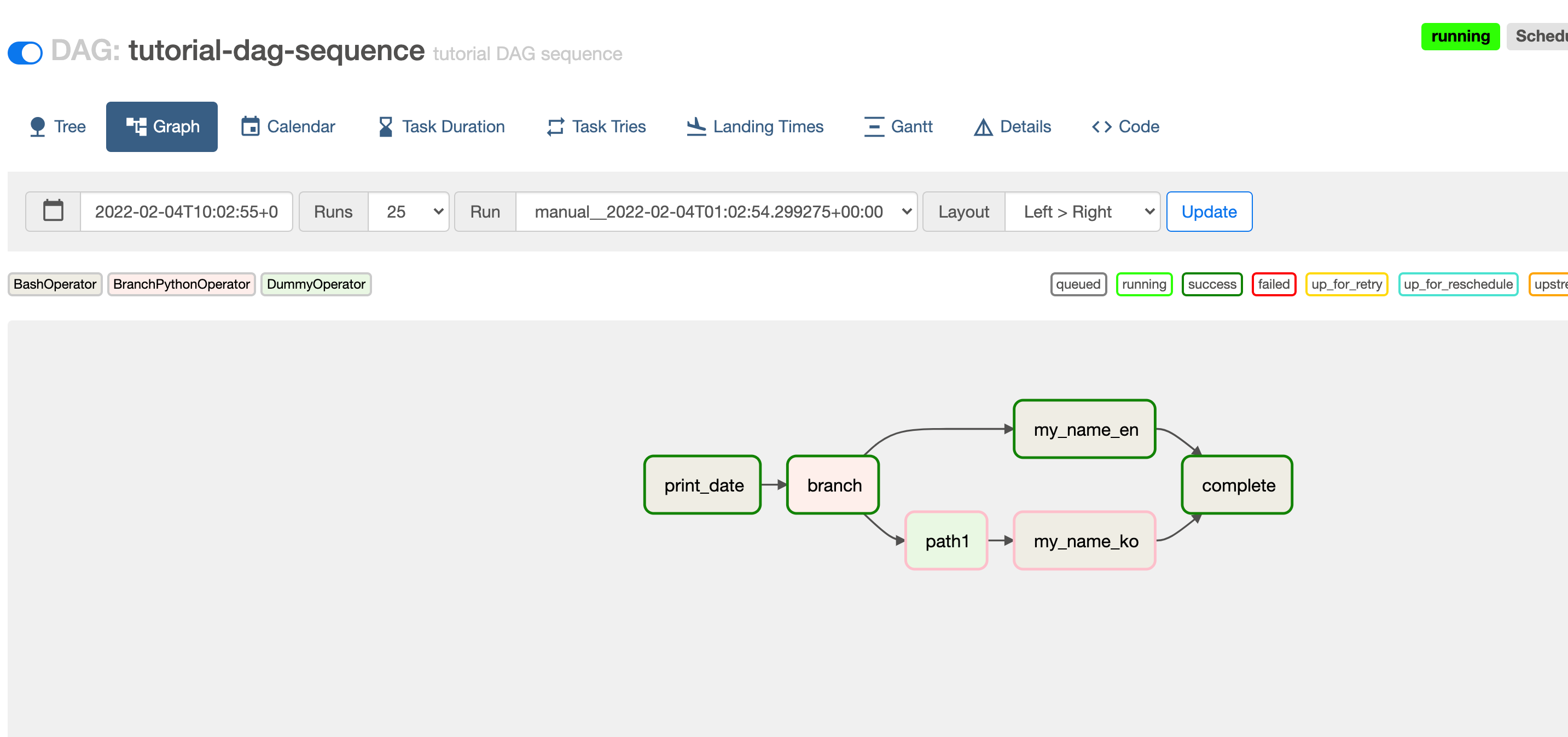Image resolution: width=1568 pixels, height=737 pixels.
Task: Click the Gantt chart bars icon
Action: click(x=874, y=126)
